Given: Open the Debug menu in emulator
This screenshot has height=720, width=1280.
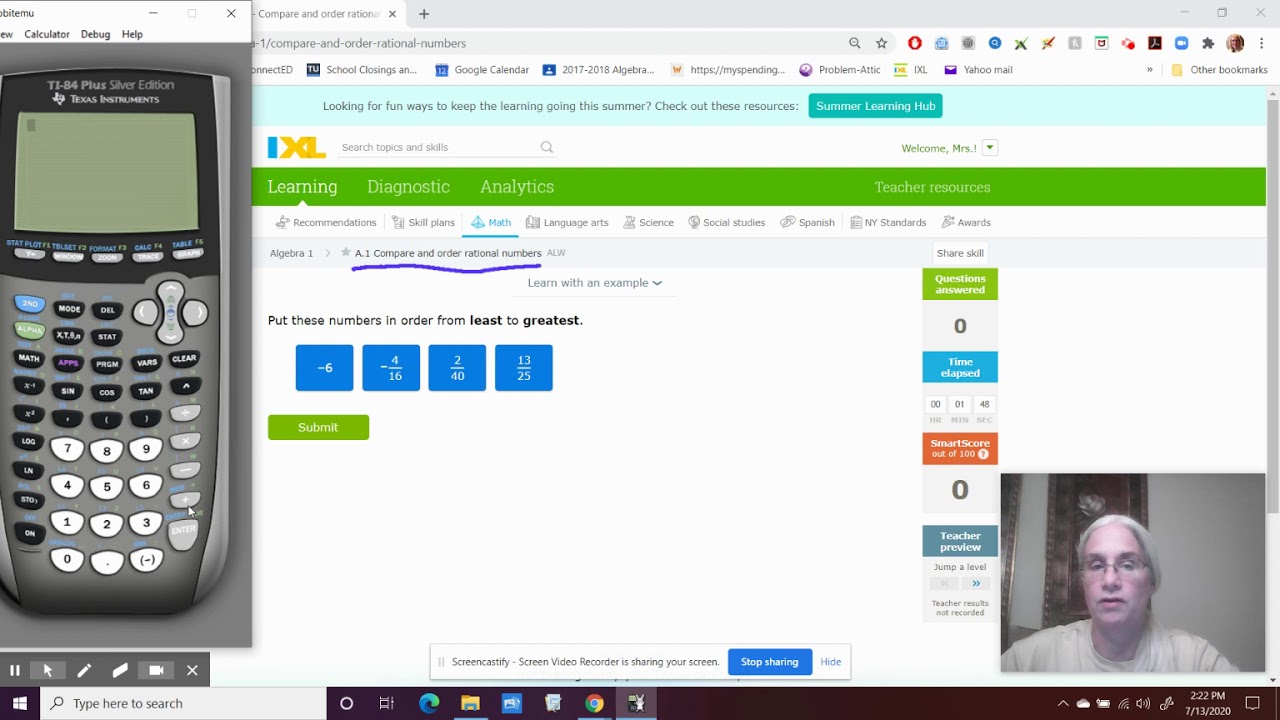Looking at the screenshot, I should coord(95,34).
